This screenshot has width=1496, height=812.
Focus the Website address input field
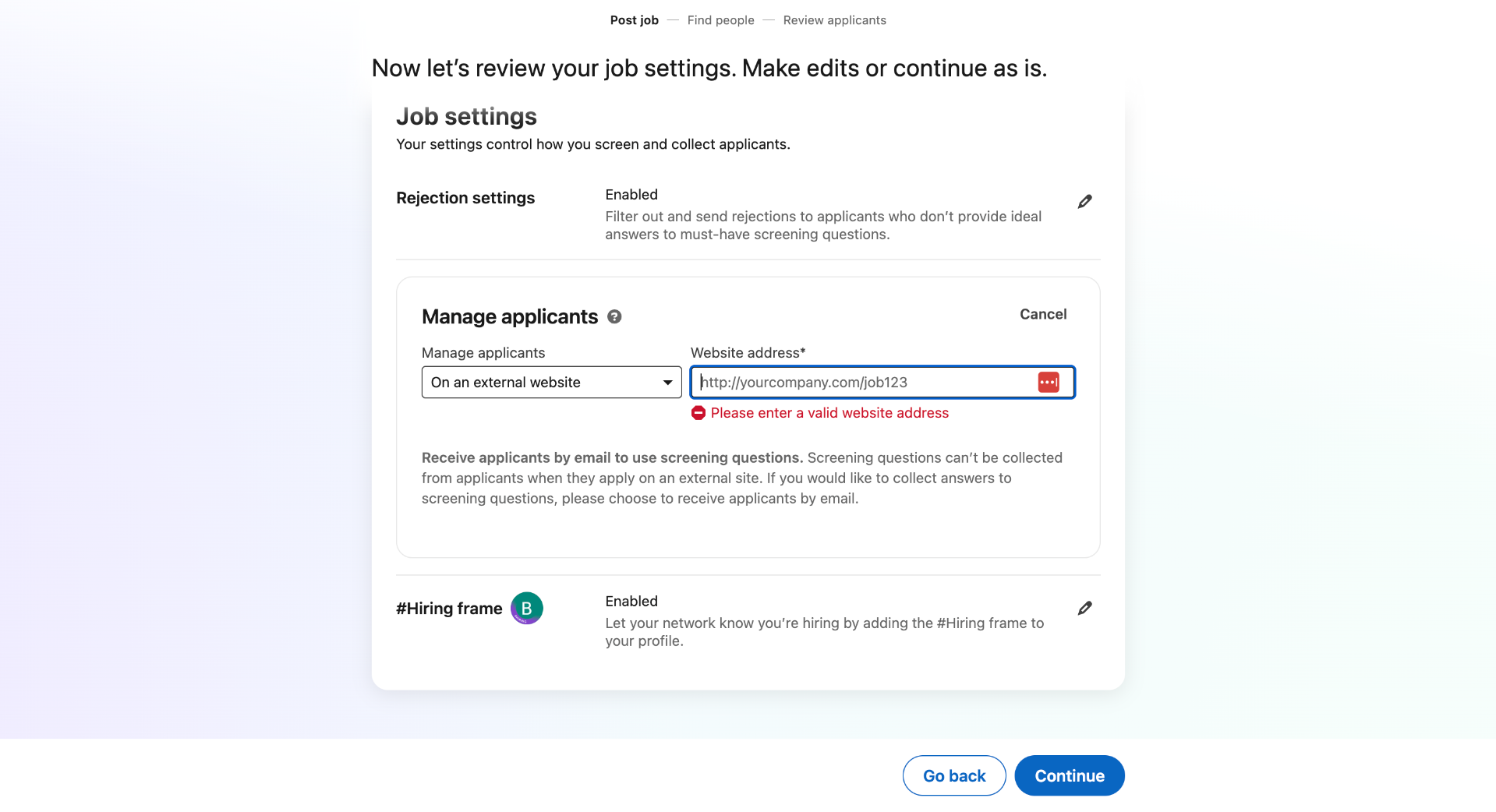(x=858, y=382)
